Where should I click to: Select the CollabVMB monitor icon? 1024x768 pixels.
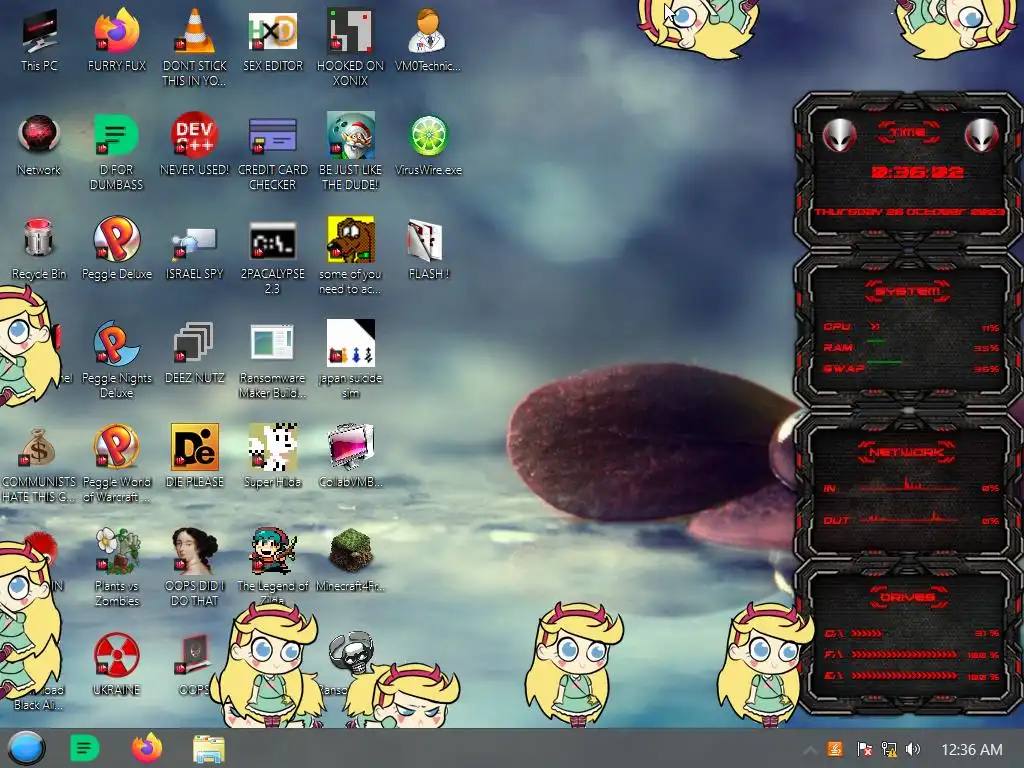(x=351, y=447)
